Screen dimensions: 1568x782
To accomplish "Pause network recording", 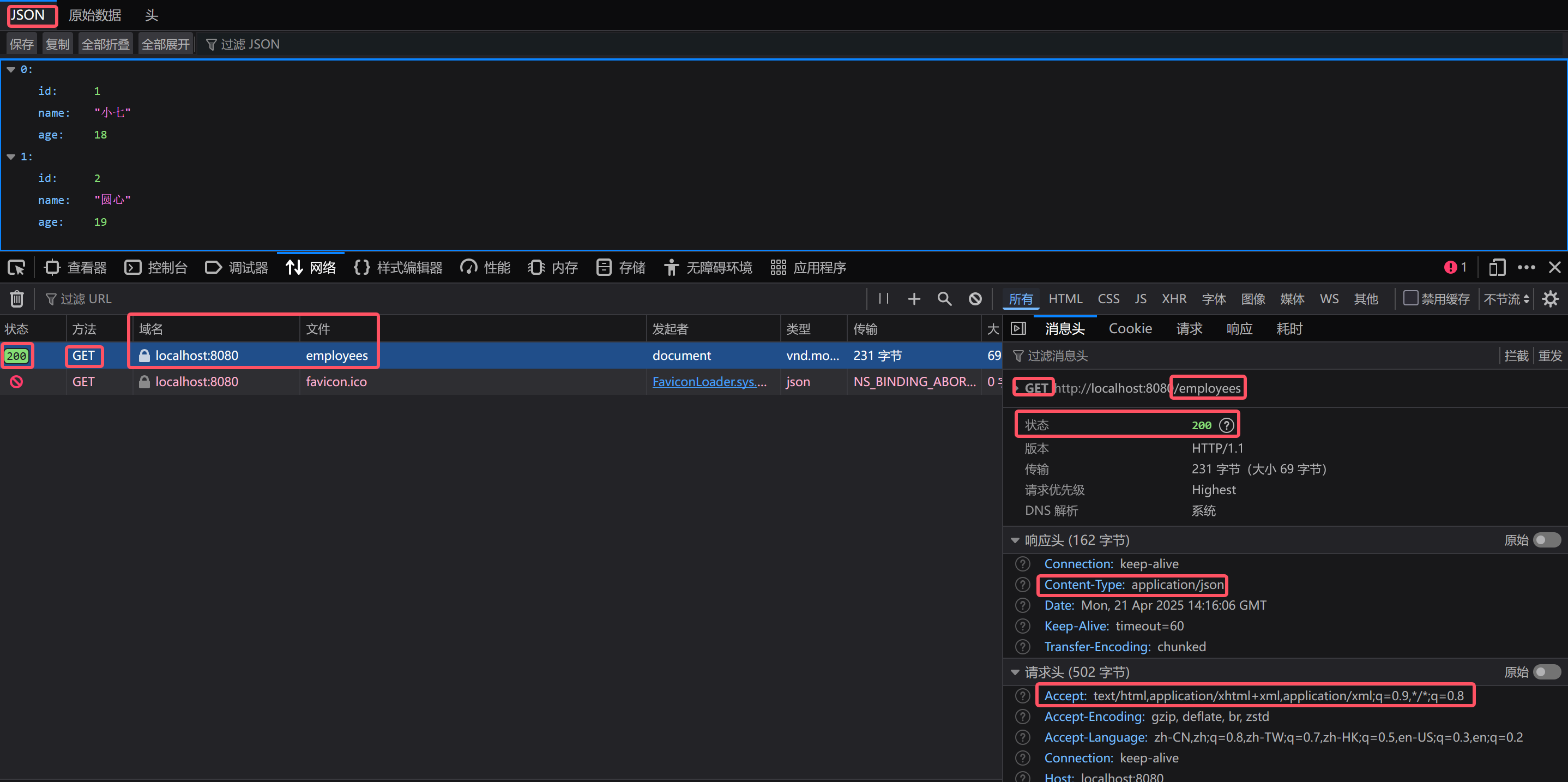I will click(883, 298).
